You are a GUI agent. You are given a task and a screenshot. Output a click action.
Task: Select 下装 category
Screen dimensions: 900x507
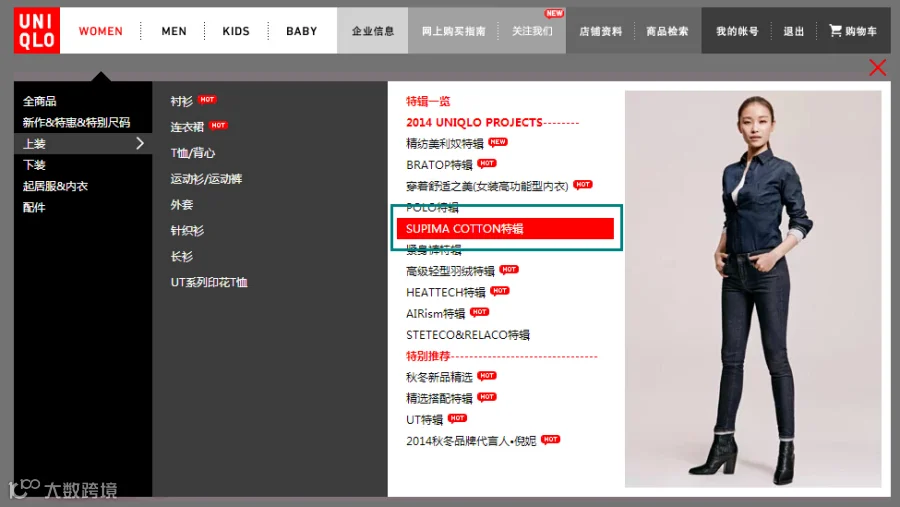click(34, 165)
